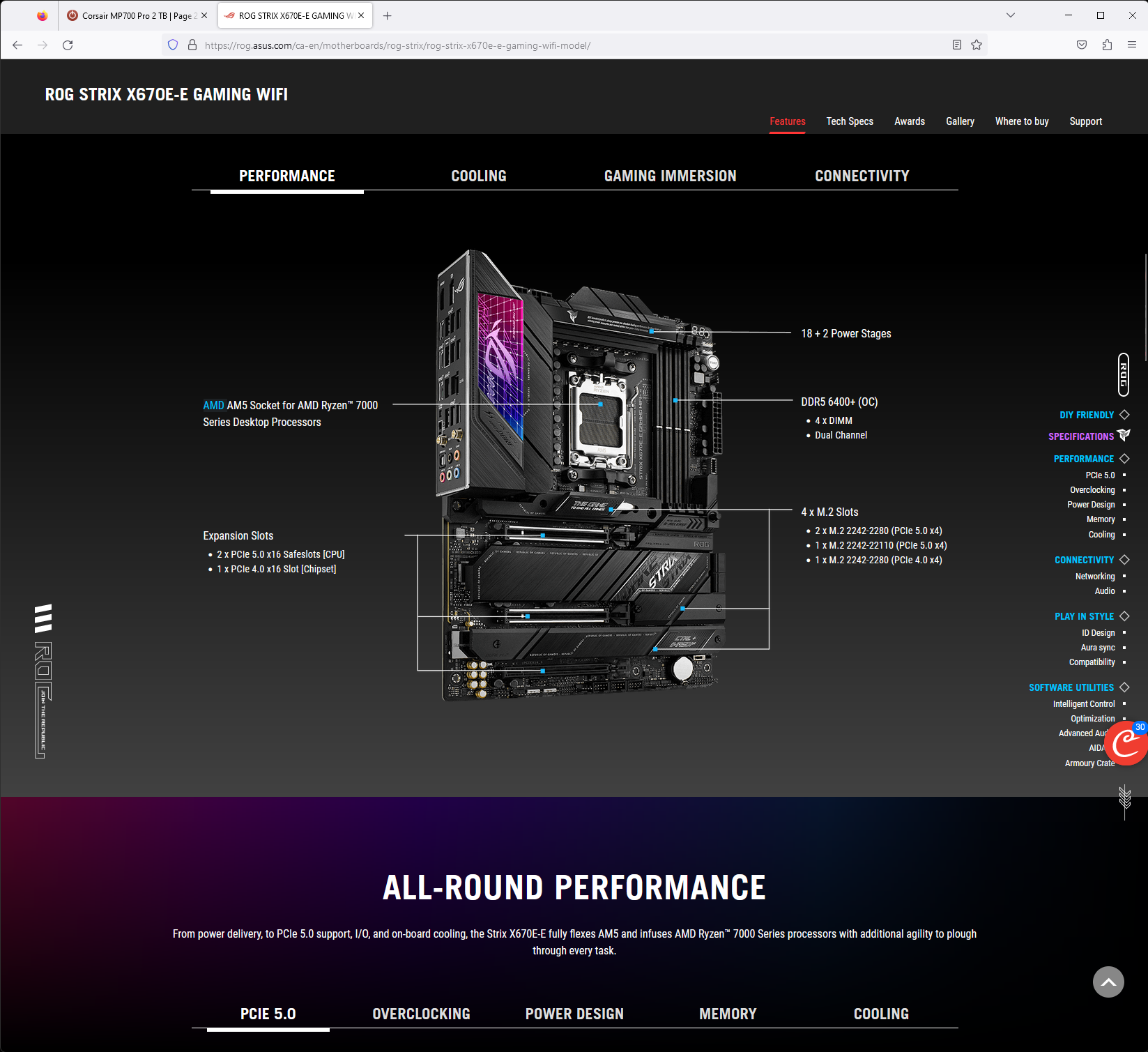Go to ID Design side link
This screenshot has width=1148, height=1052.
[1098, 633]
